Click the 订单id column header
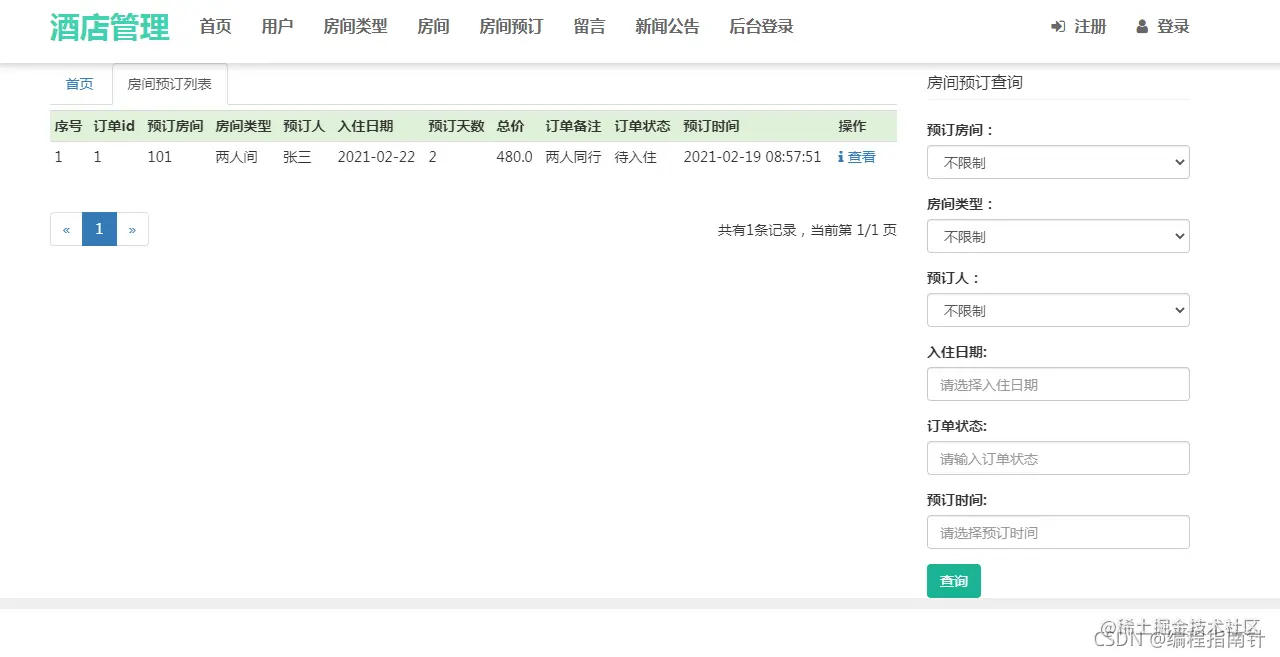Image resolution: width=1280 pixels, height=657 pixels. [114, 126]
